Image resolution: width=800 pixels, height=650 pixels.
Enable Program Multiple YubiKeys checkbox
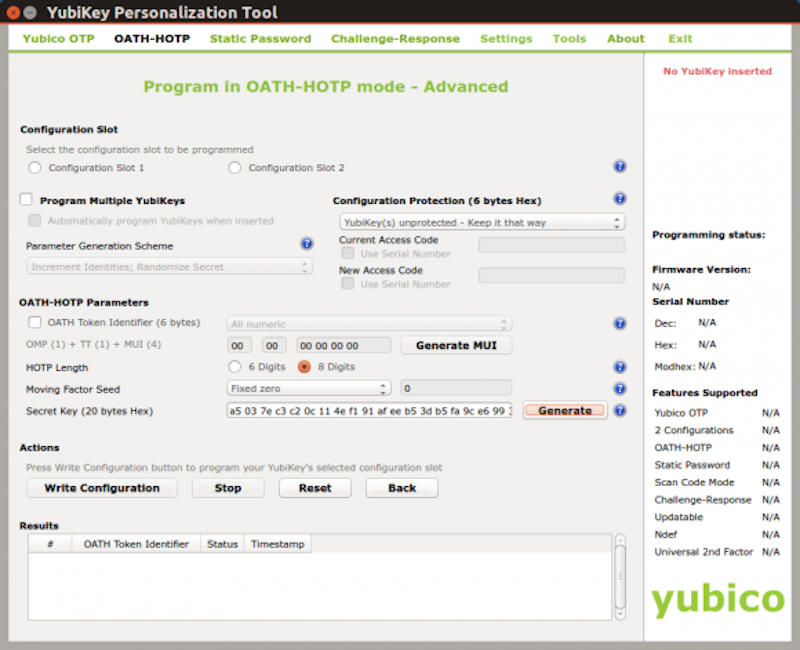(x=26, y=199)
